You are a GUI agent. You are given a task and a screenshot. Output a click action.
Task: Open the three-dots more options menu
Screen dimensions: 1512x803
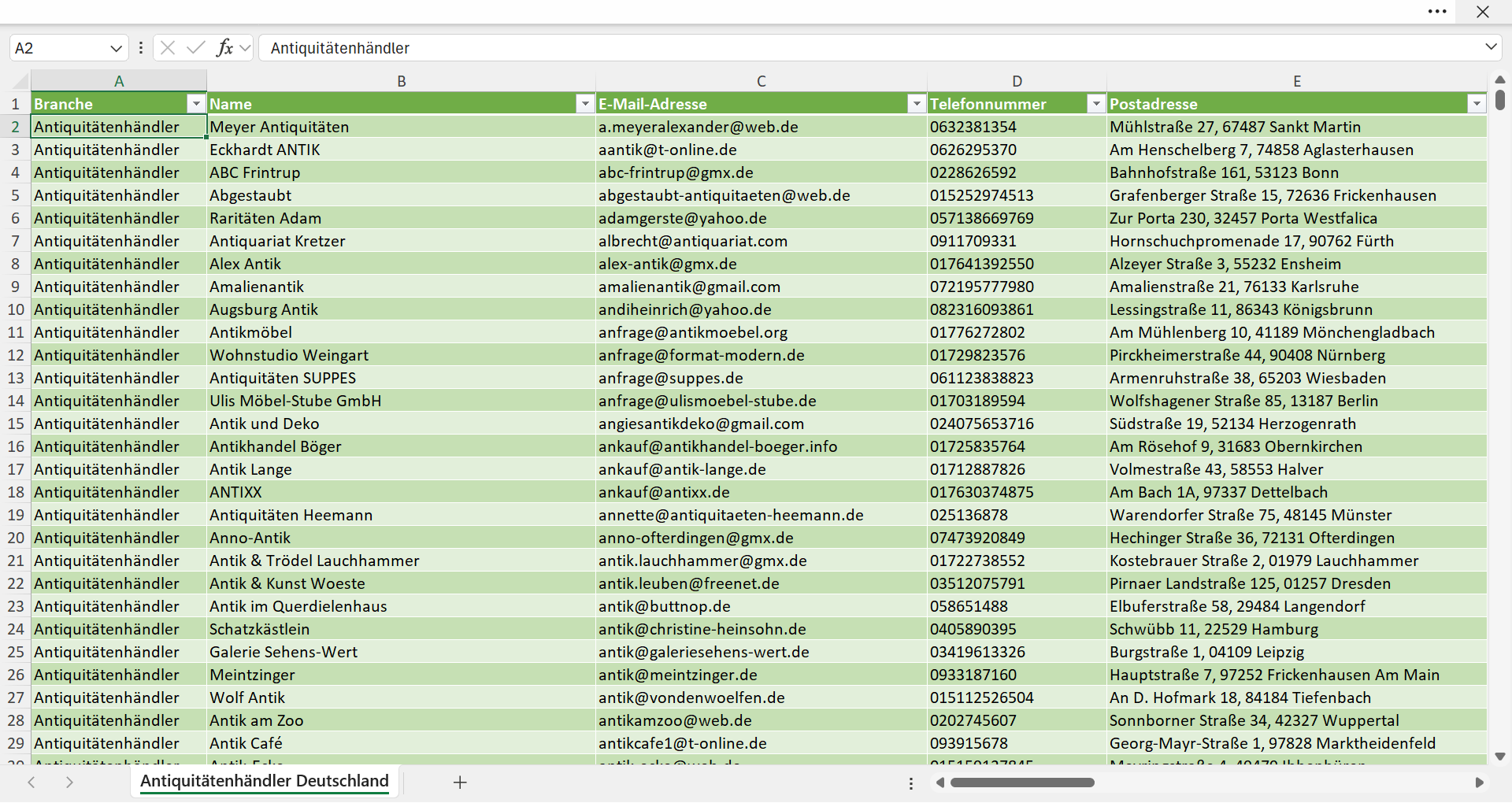point(1437,11)
